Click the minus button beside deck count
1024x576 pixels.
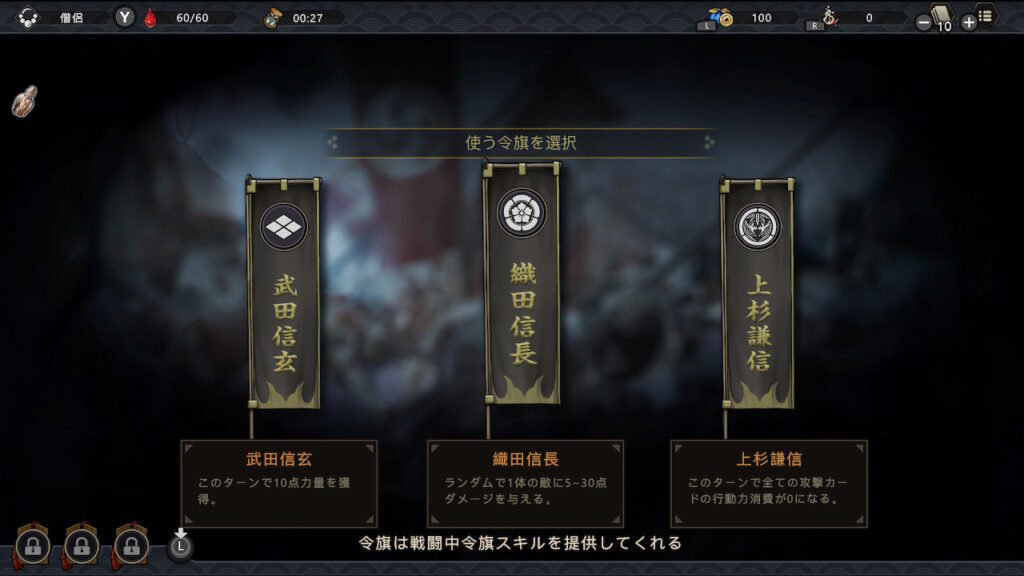(x=923, y=23)
